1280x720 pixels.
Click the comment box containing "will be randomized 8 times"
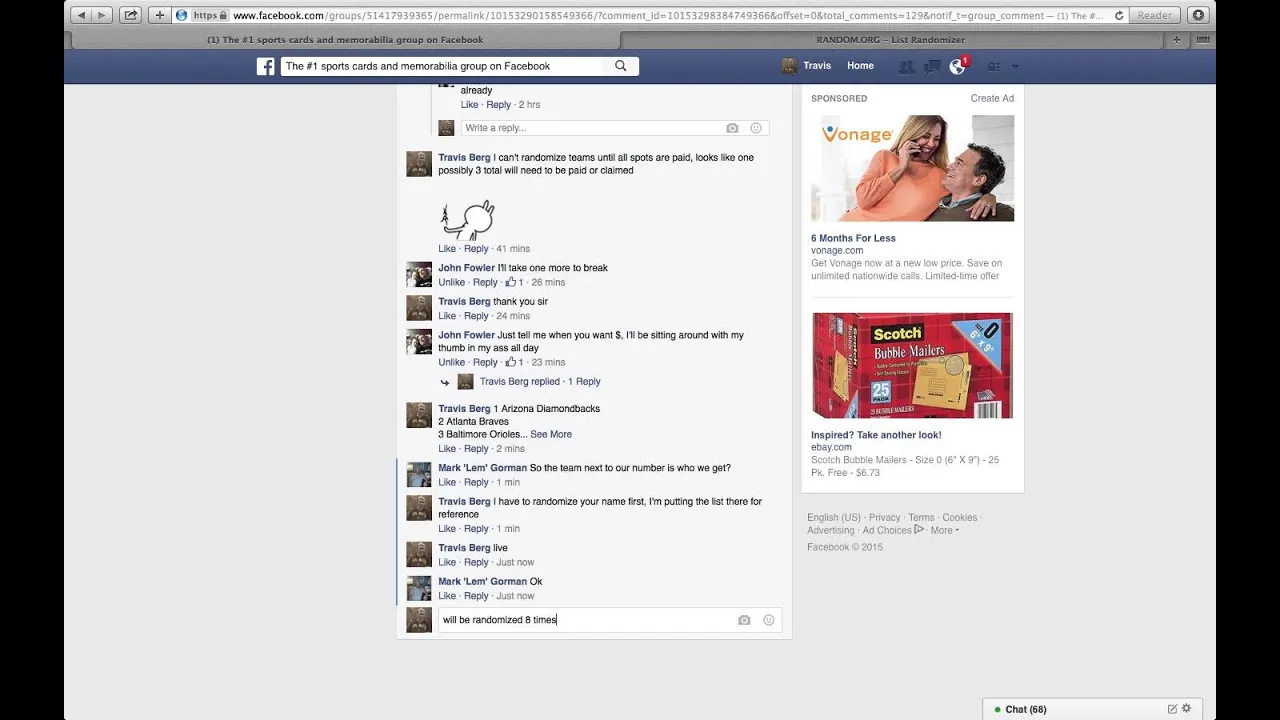[x=609, y=620]
